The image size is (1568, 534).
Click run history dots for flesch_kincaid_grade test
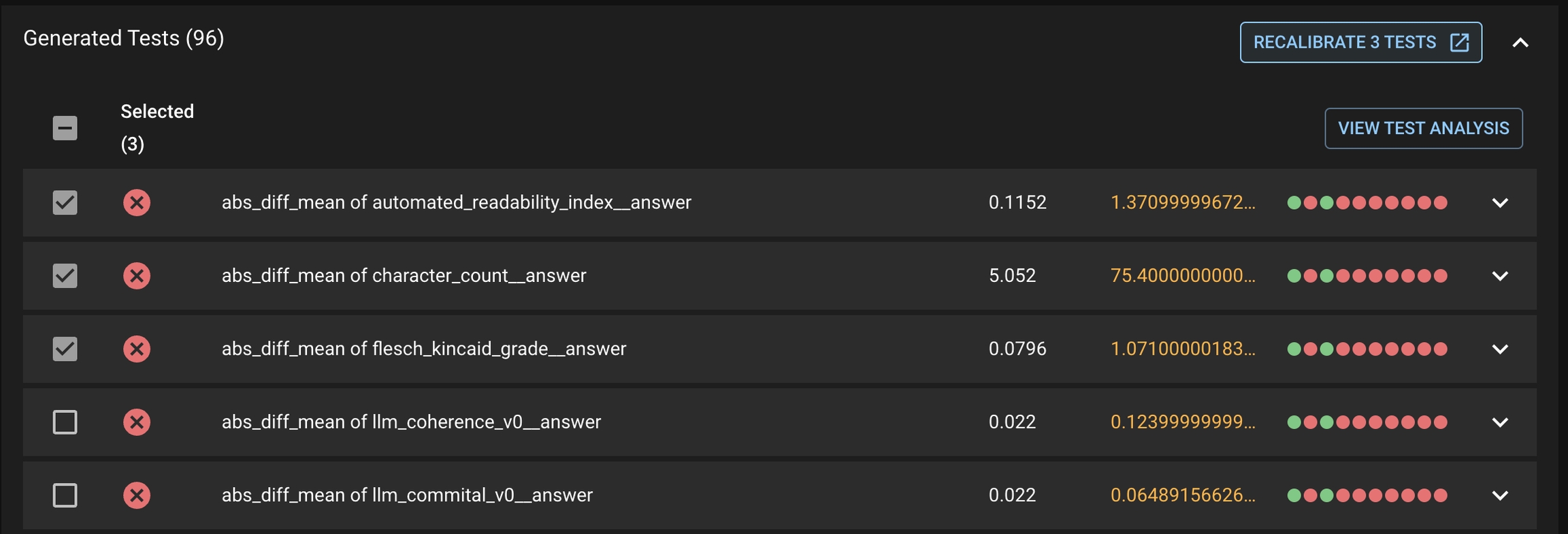tap(1367, 349)
